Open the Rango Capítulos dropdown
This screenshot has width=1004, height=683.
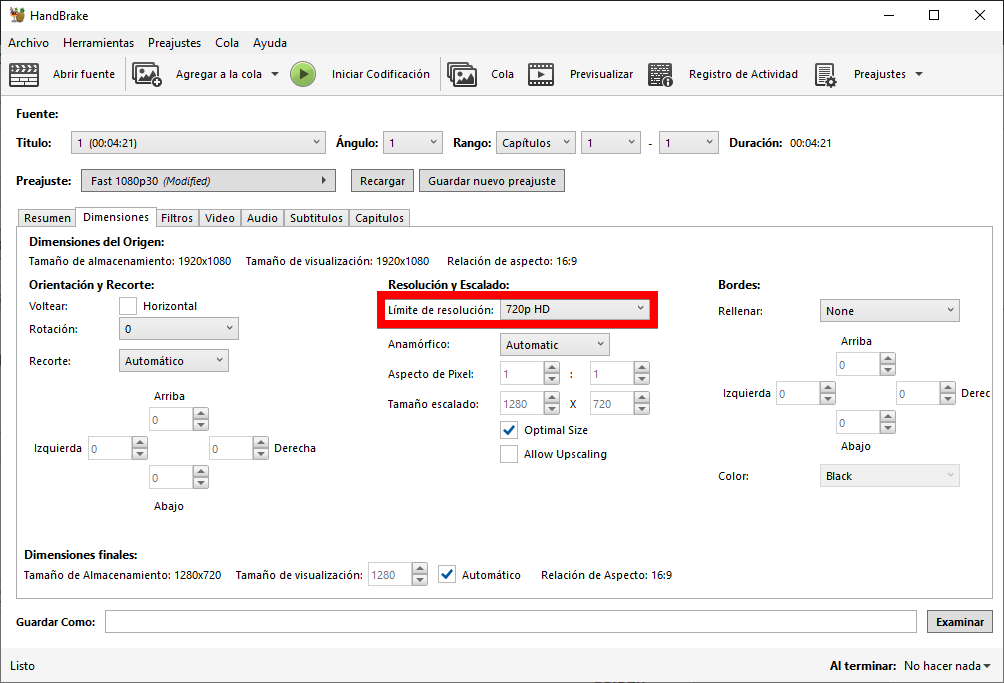tap(535, 143)
